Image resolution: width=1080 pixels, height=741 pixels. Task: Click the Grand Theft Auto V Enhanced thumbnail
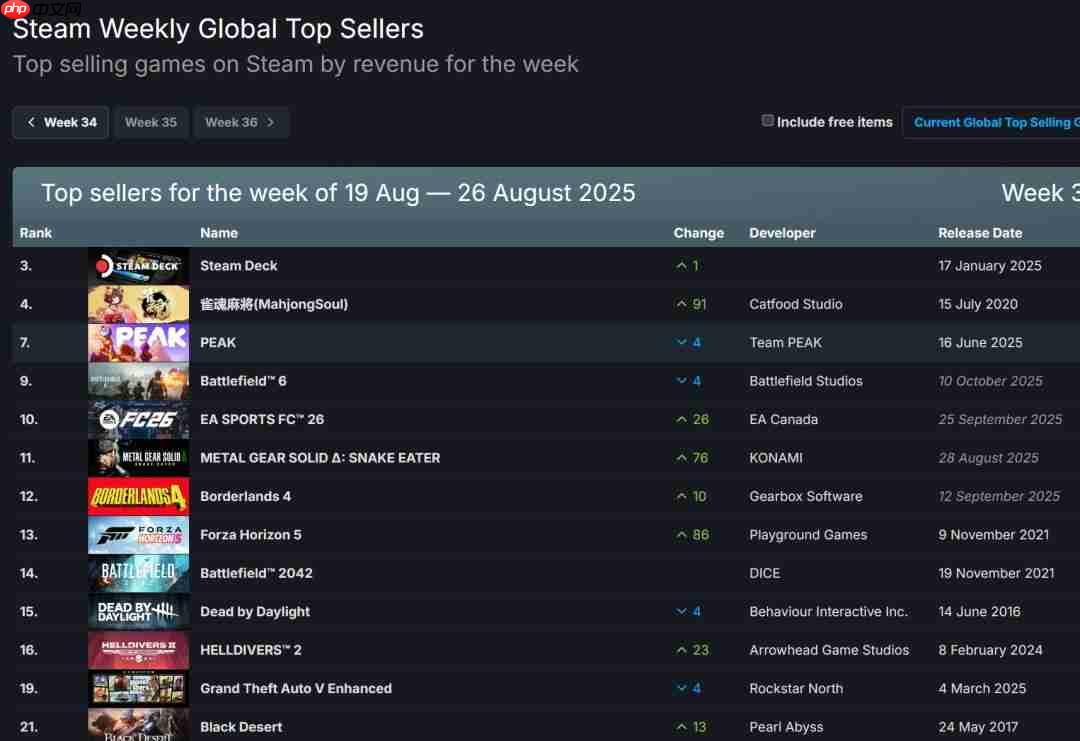tap(138, 689)
